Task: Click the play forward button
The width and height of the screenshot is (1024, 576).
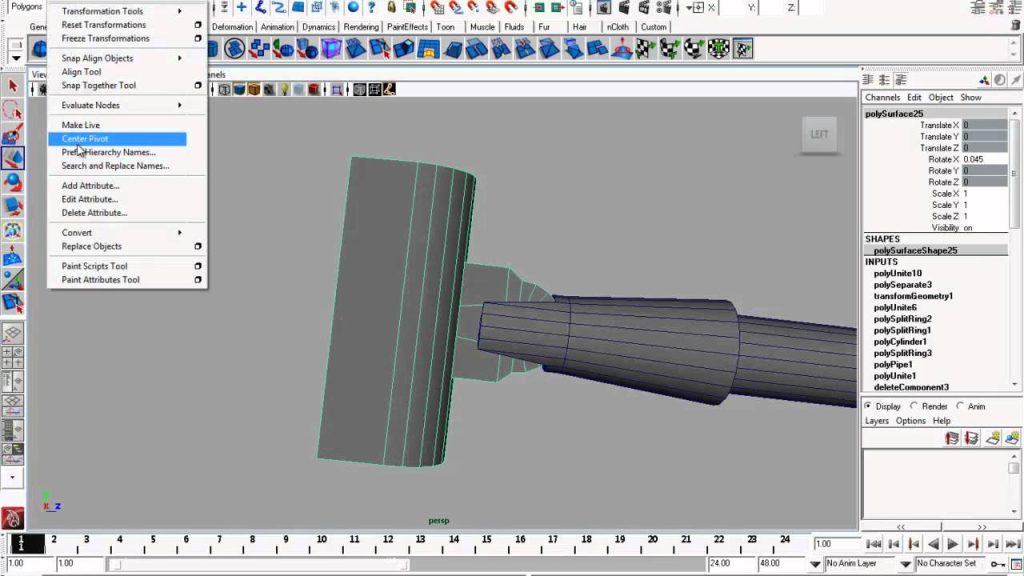Action: [953, 544]
